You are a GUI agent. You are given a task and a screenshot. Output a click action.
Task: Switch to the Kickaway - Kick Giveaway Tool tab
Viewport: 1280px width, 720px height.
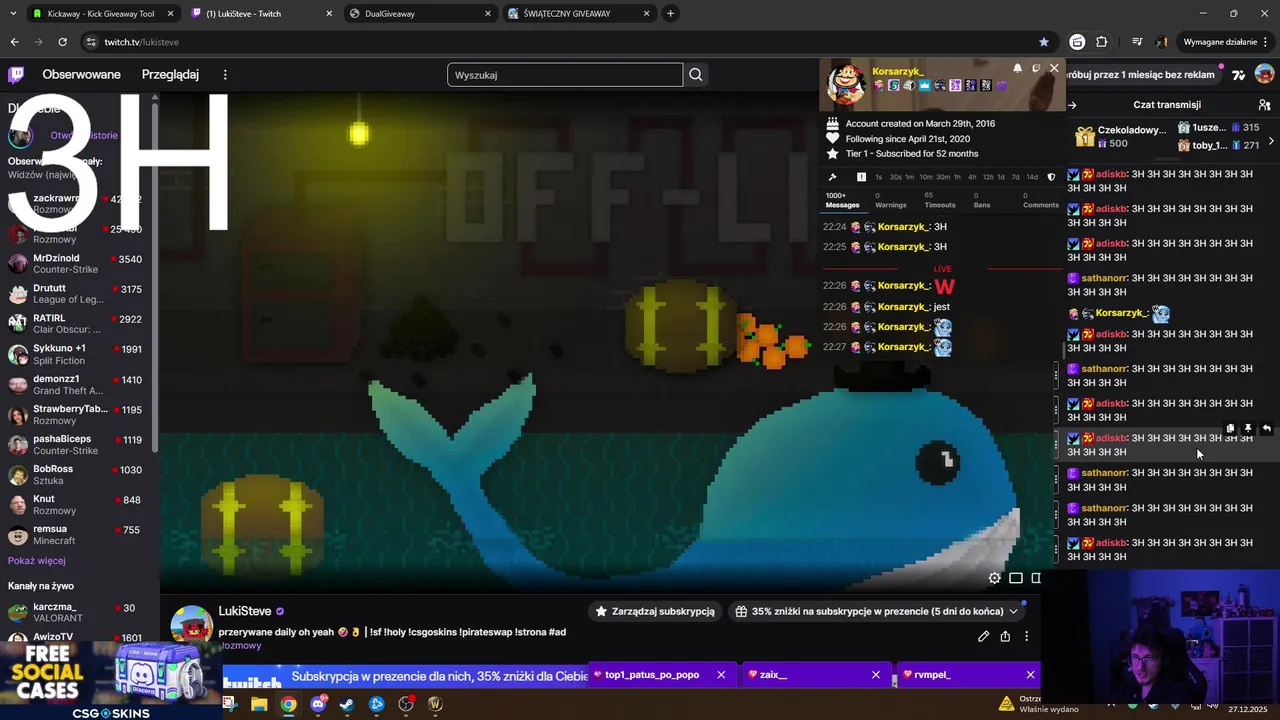click(101, 14)
